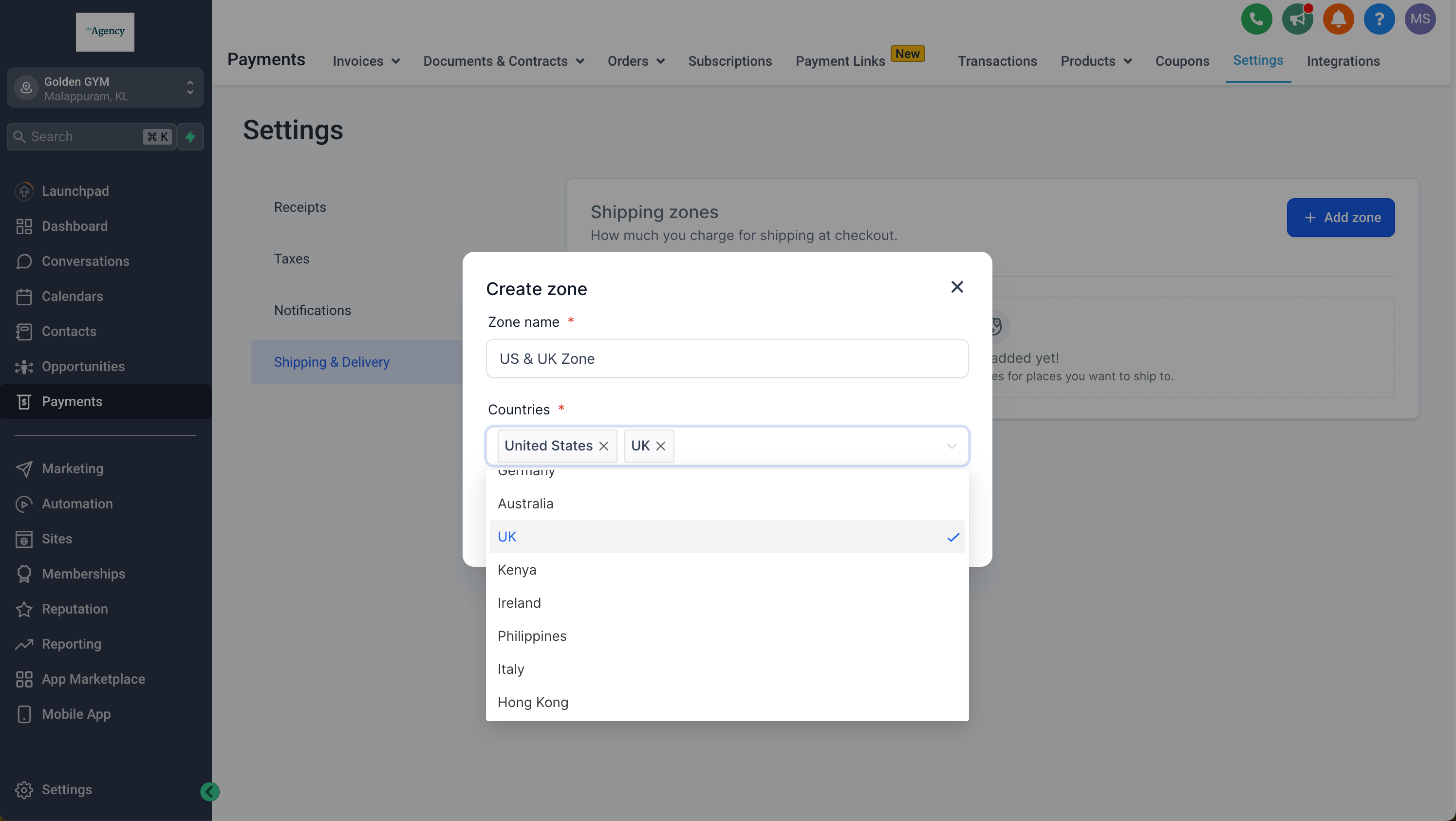Image resolution: width=1456 pixels, height=821 pixels.
Task: Collapse the Countries dropdown chevron
Action: coord(951,446)
